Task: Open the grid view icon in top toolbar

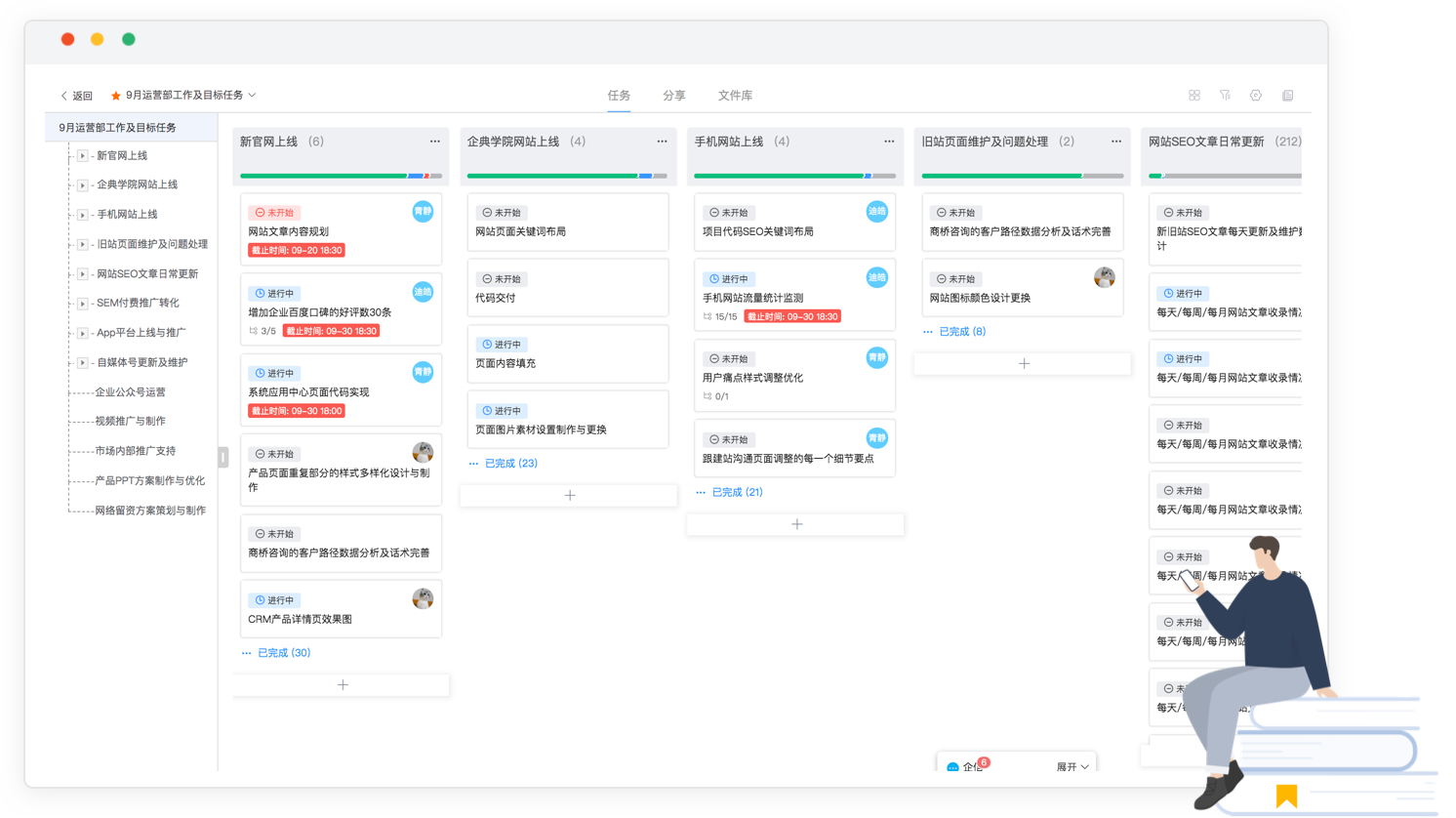Action: [1193, 96]
